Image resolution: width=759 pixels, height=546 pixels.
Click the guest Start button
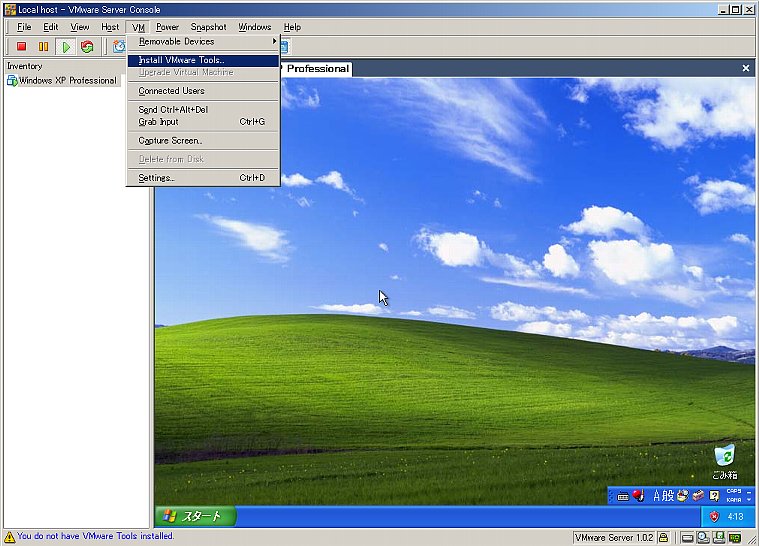coord(196,516)
